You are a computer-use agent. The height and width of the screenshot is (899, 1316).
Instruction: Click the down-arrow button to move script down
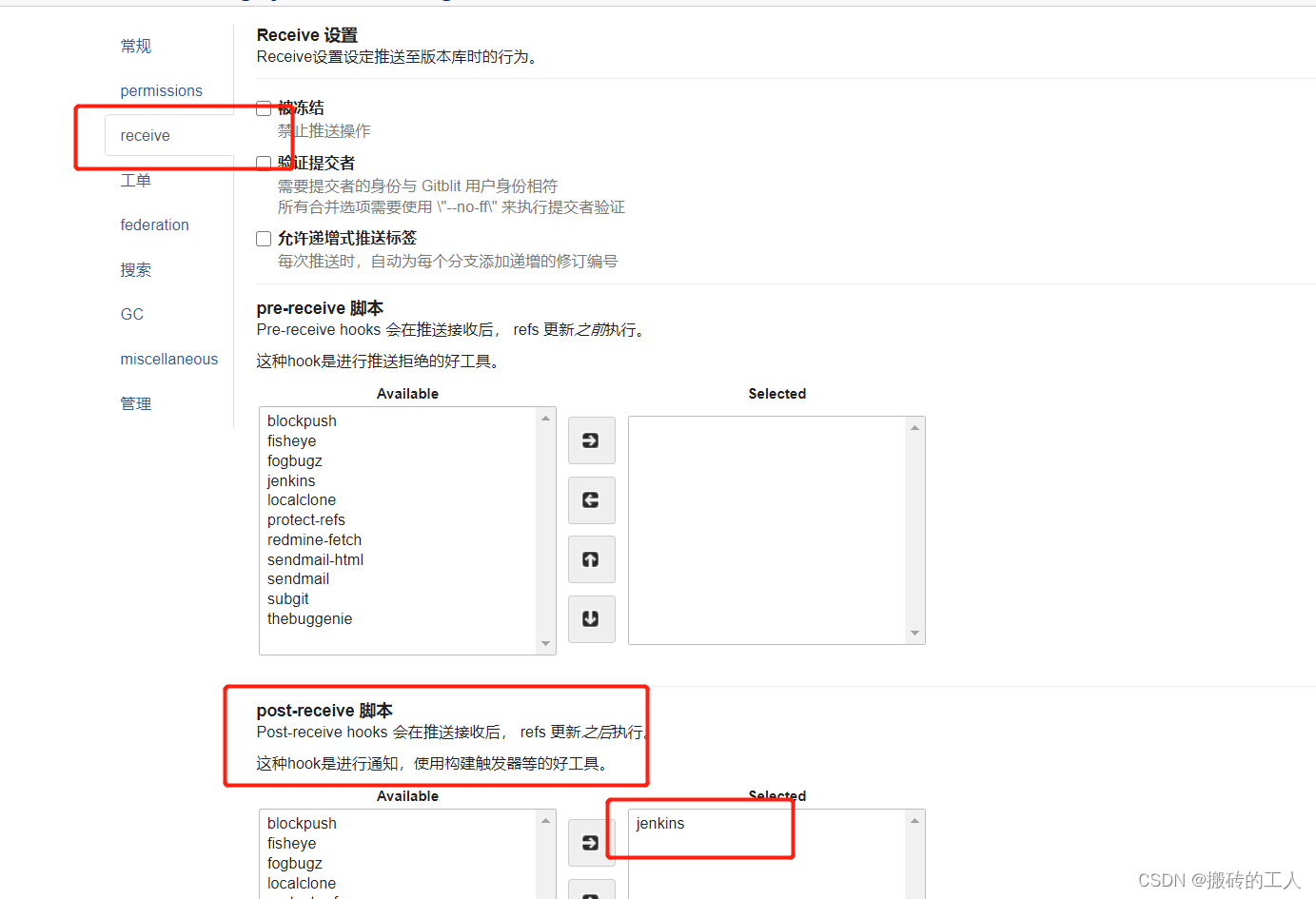click(x=591, y=618)
